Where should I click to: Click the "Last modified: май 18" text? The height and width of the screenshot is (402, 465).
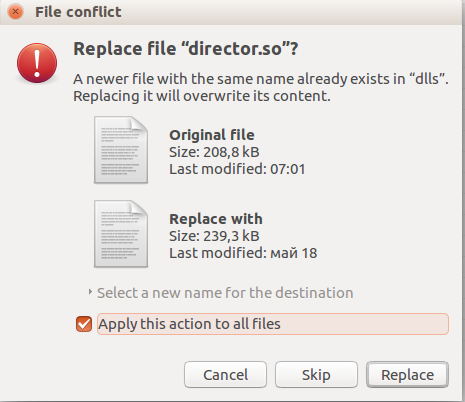click(243, 253)
